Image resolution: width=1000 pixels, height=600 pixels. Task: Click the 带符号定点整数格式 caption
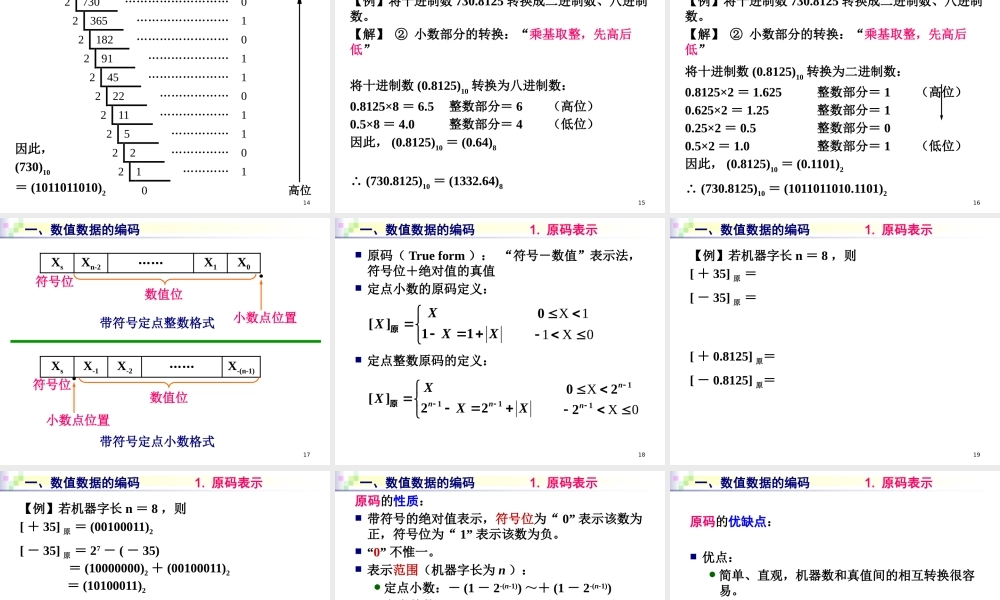click(x=157, y=322)
